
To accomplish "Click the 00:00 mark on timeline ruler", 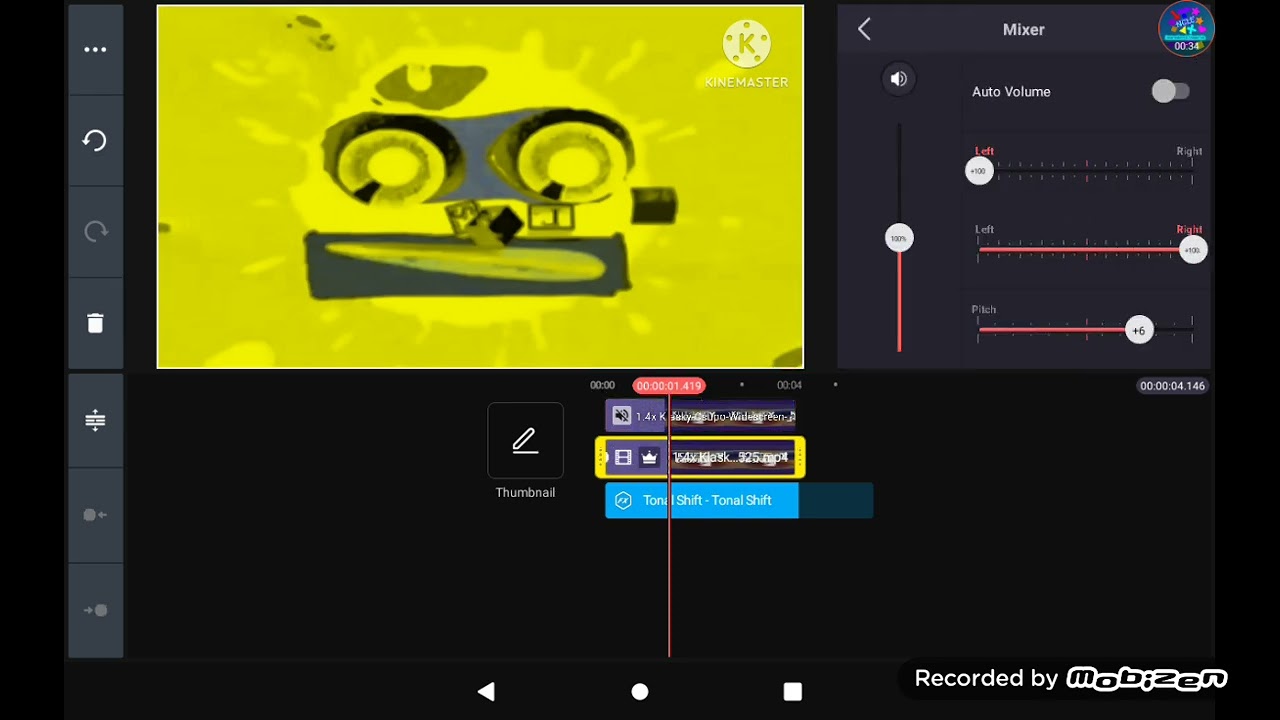I will pyautogui.click(x=602, y=385).
